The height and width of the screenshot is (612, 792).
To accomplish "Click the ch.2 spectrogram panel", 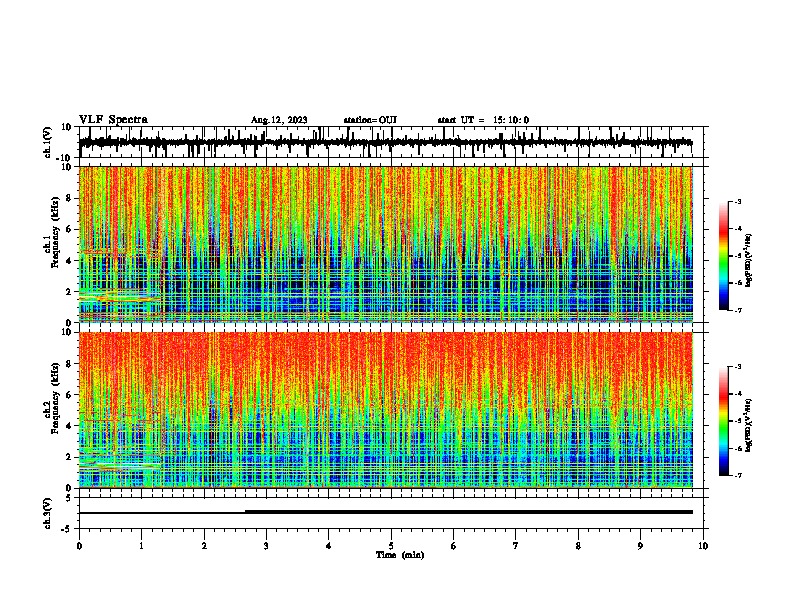I will [x=386, y=410].
